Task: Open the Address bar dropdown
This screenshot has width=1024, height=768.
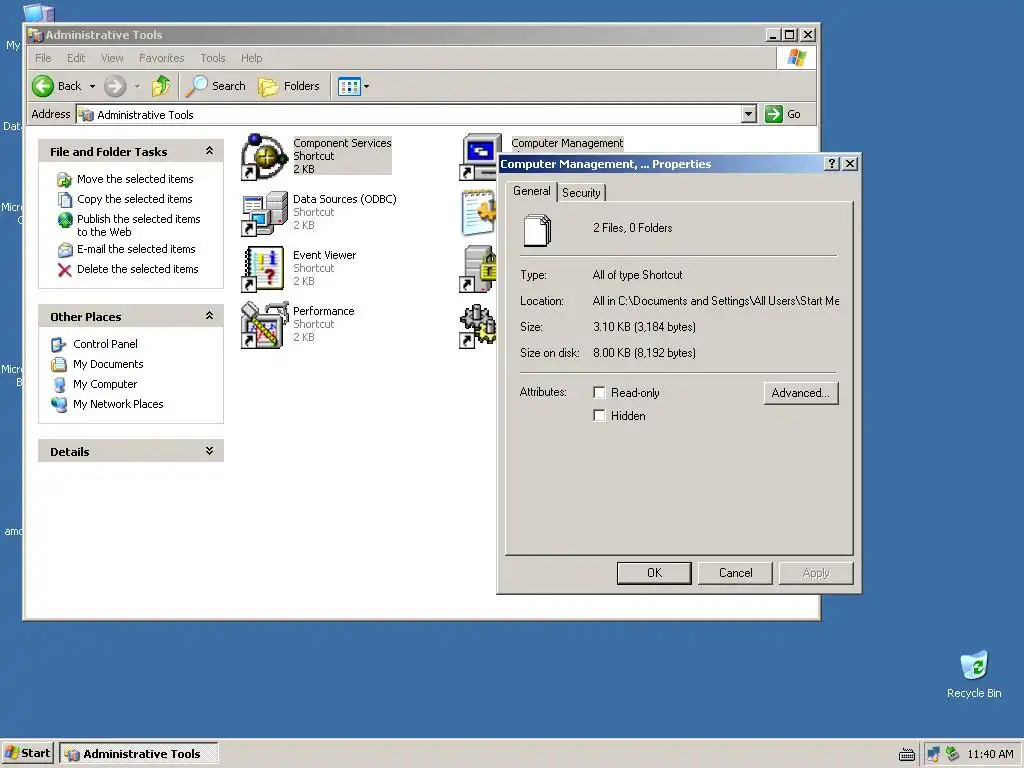Action: click(749, 114)
